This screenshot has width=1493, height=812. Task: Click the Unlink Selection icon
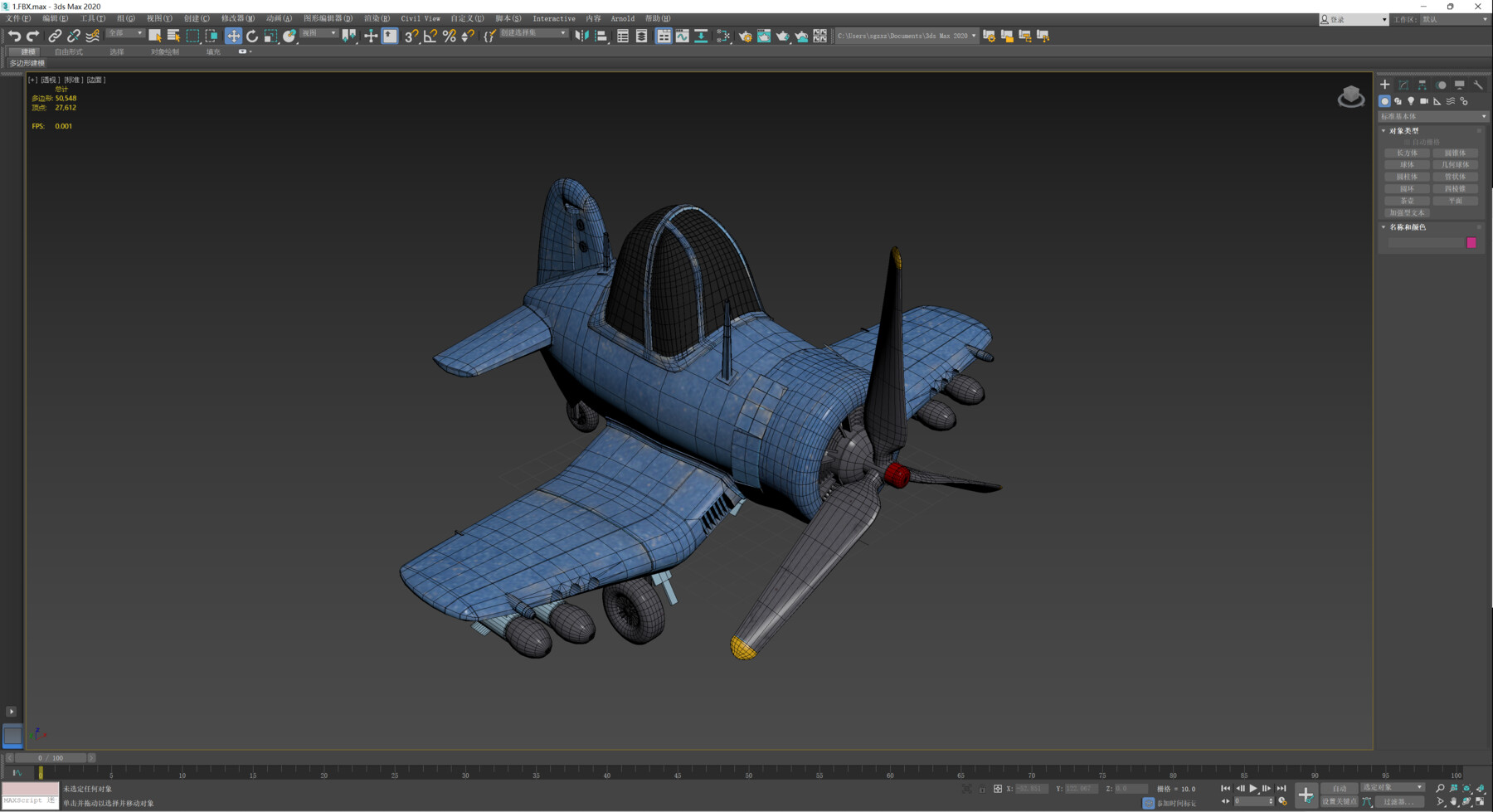74,36
